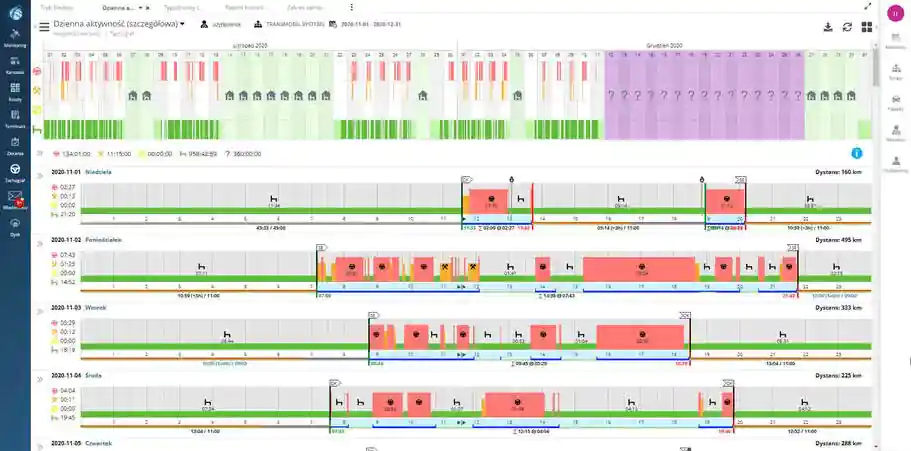Screen dimensions: 911x451
Task: Open the Dzienna aktywność (szczegółowa) dropdown
Action: pos(119,24)
